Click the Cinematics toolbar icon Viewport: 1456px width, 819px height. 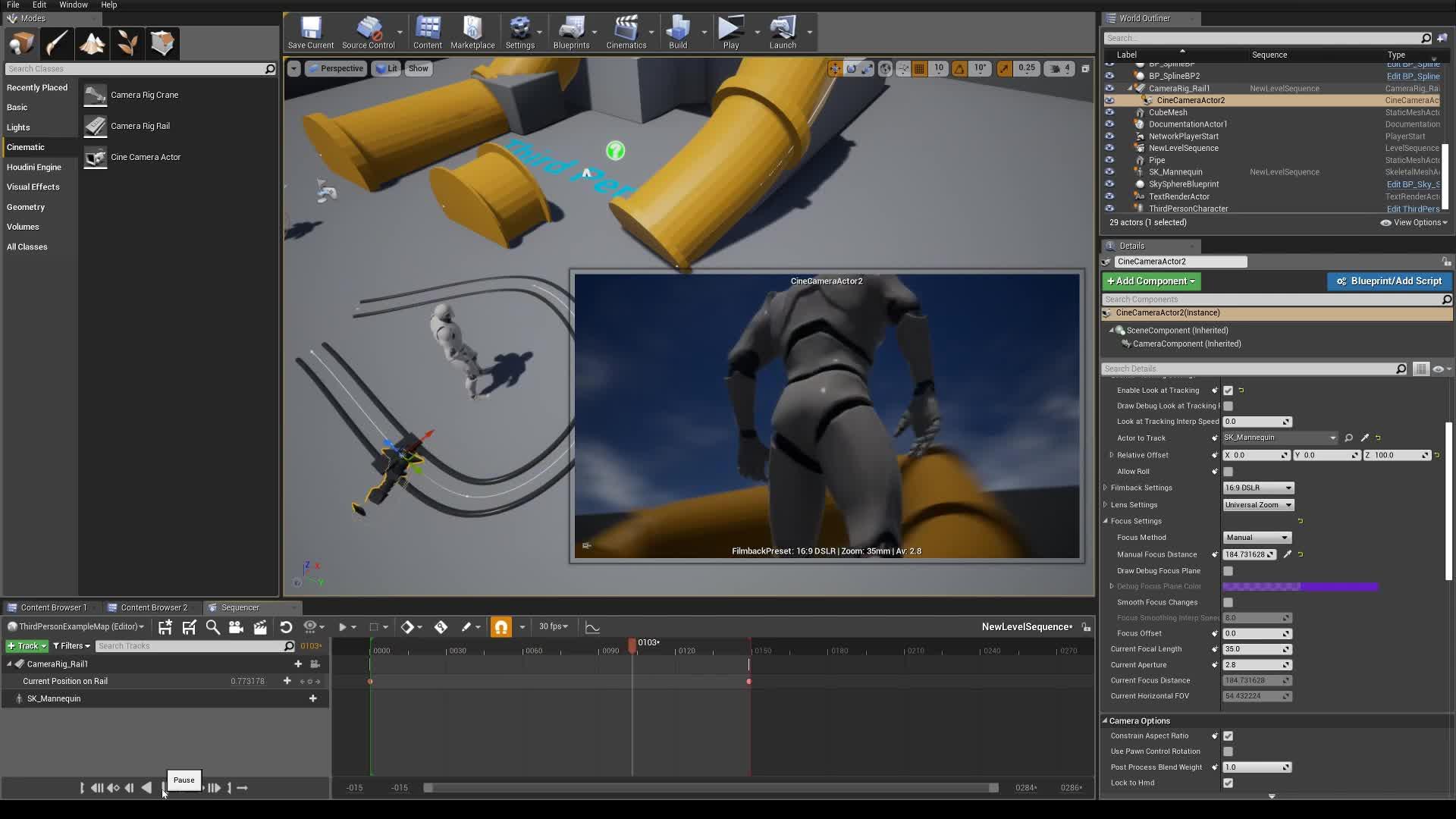(626, 32)
